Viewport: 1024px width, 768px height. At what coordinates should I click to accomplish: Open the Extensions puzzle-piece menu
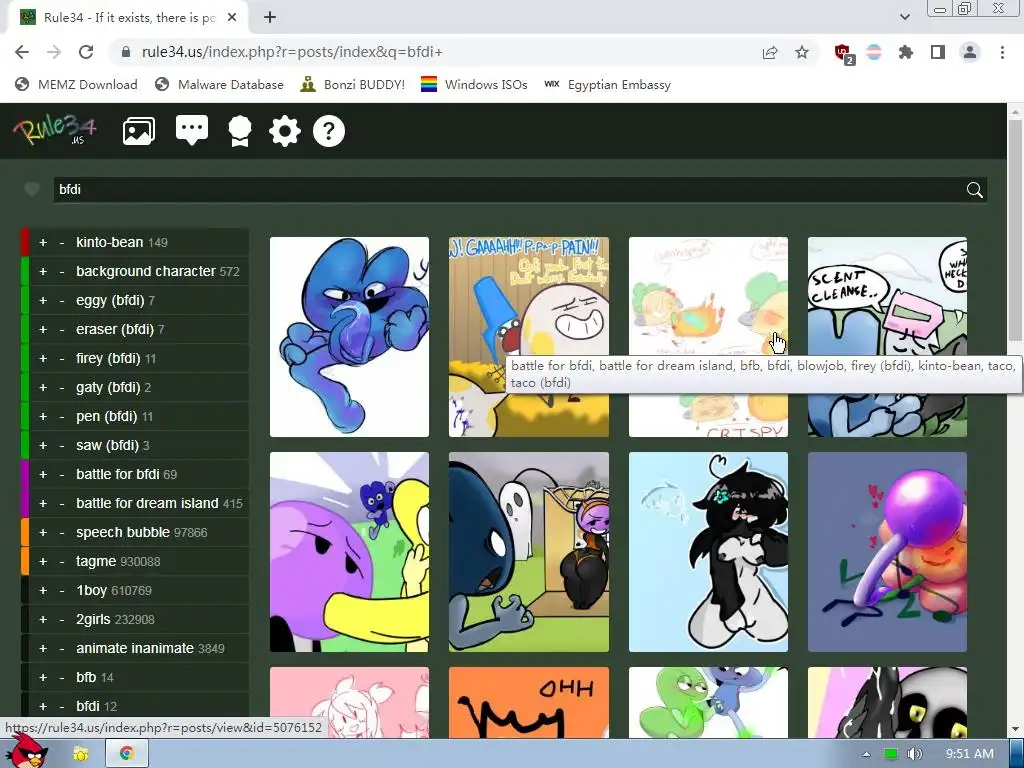tap(906, 52)
